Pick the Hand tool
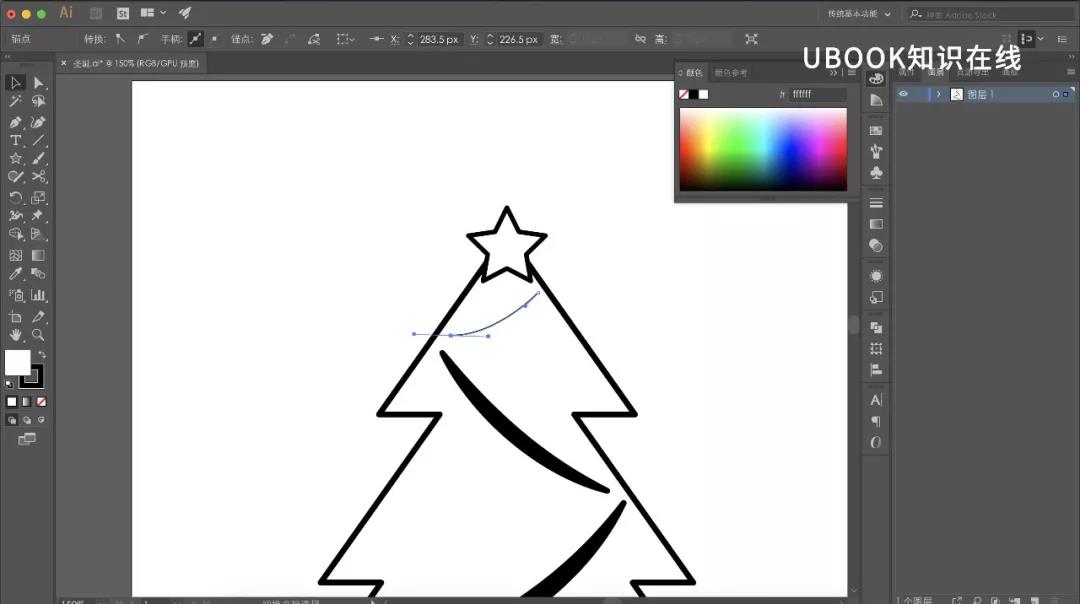This screenshot has height=604, width=1080. pos(15,335)
